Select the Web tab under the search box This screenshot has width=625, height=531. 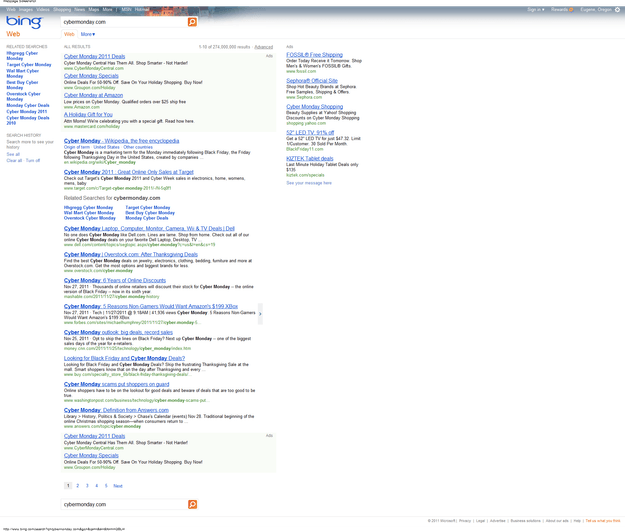pos(69,34)
